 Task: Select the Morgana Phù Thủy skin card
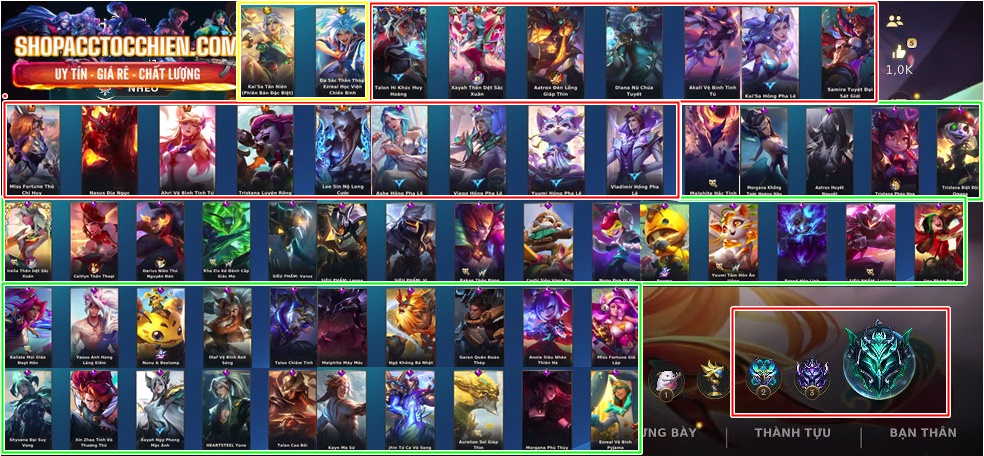click(x=548, y=410)
